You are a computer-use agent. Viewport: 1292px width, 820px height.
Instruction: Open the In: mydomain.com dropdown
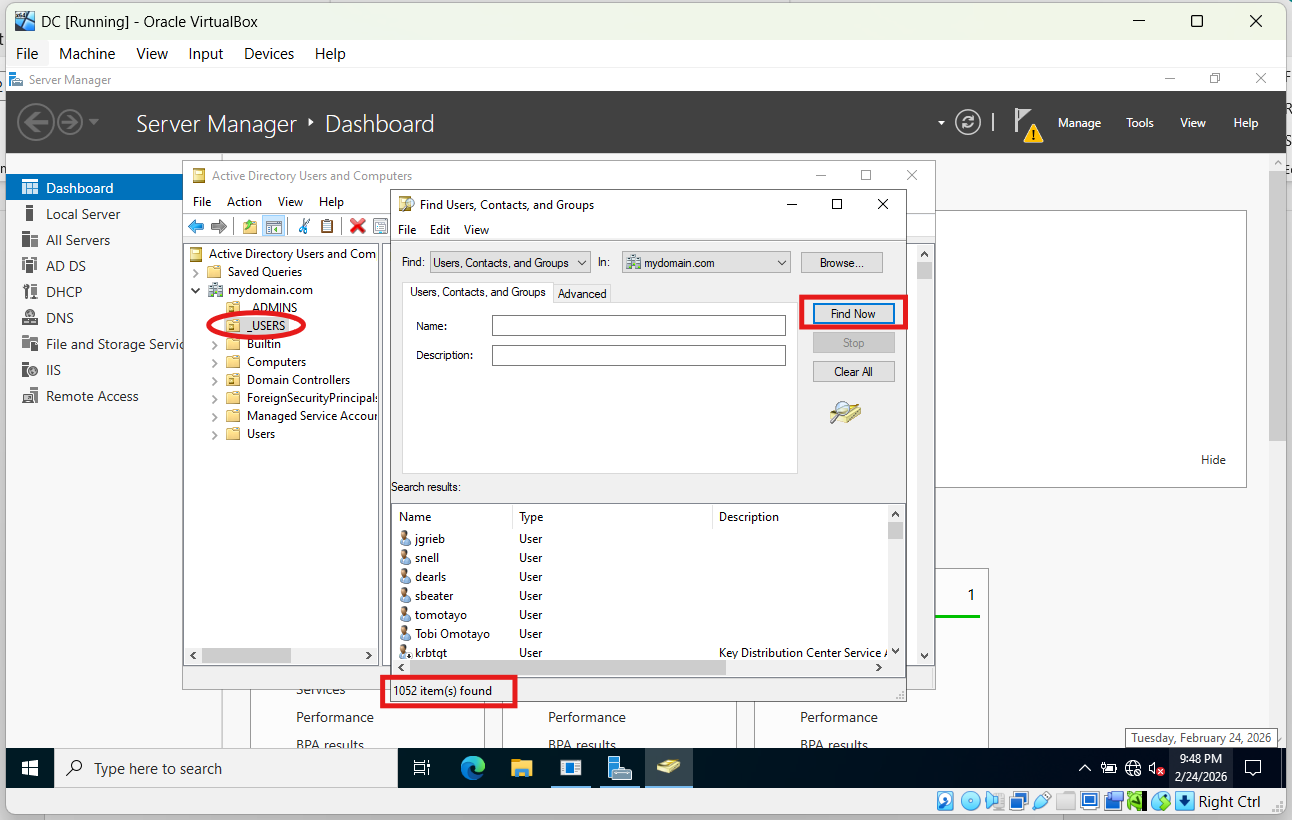tap(706, 263)
